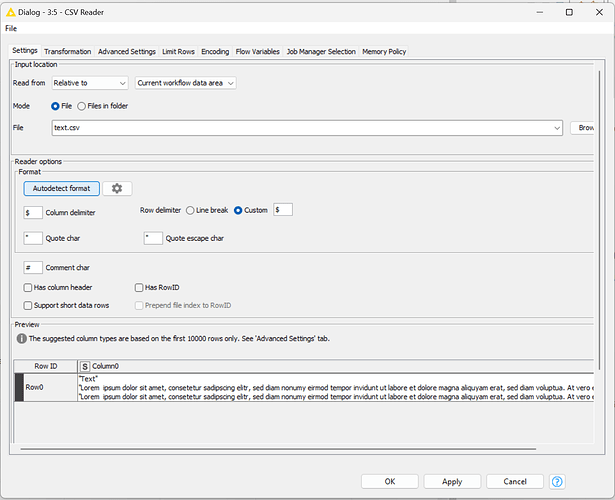Enable the Has RowID checkbox
This screenshot has width=615, height=500.
139,287
